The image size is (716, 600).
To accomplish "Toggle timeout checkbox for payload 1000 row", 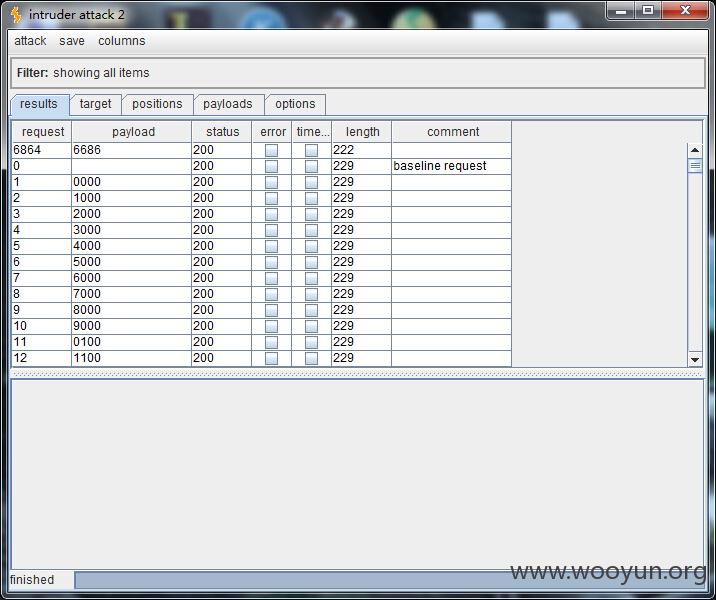I will (311, 198).
